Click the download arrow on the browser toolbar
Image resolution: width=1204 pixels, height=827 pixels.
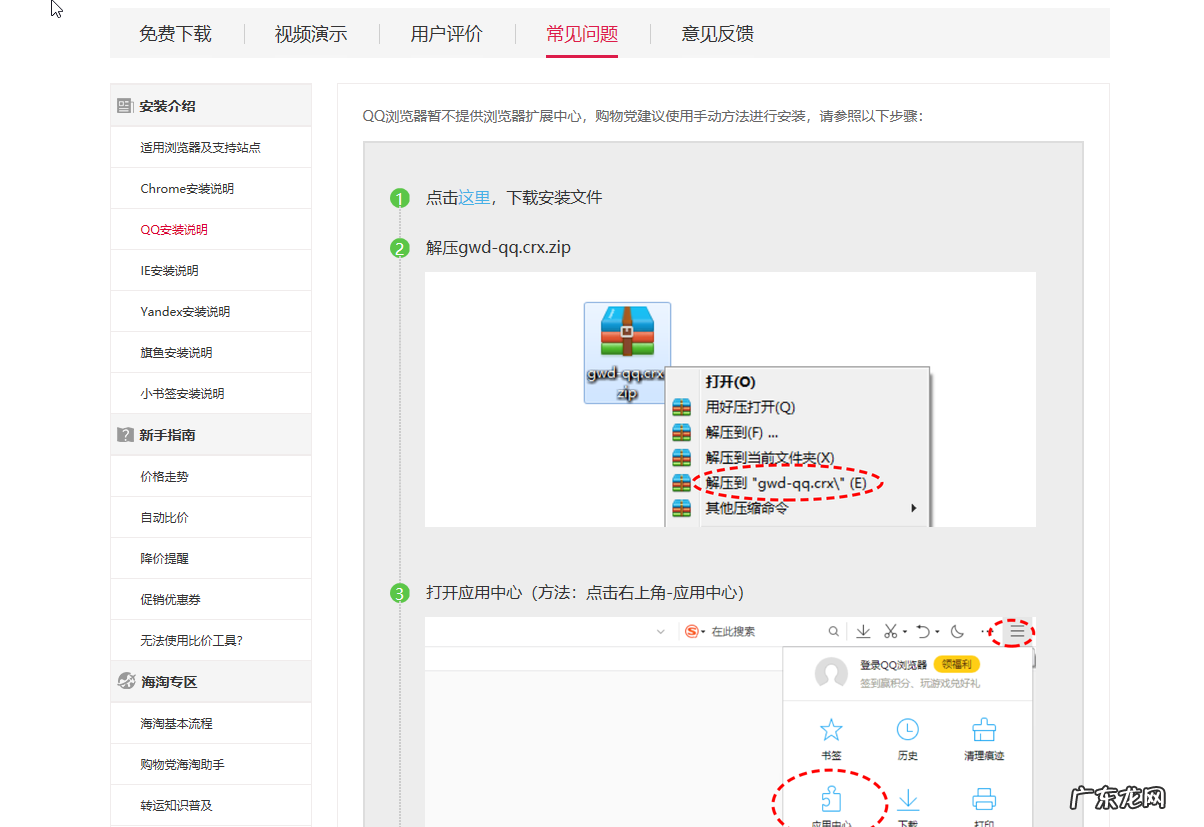point(862,631)
